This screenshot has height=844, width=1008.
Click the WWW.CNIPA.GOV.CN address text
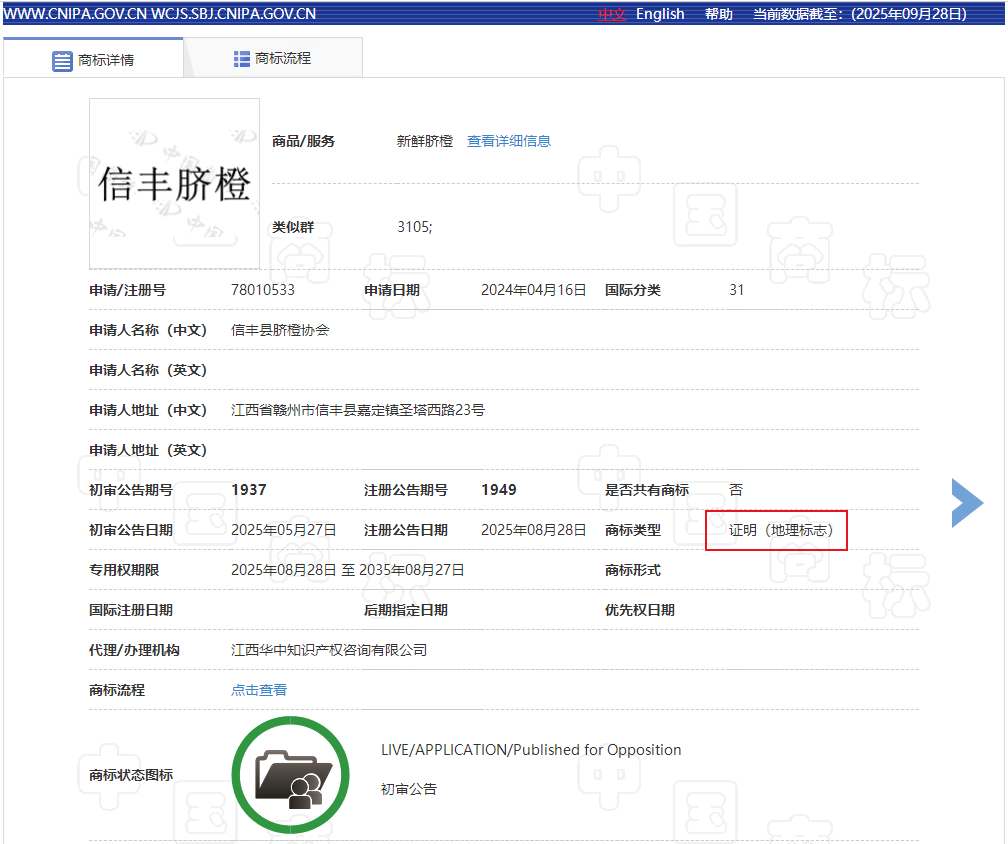pos(75,14)
